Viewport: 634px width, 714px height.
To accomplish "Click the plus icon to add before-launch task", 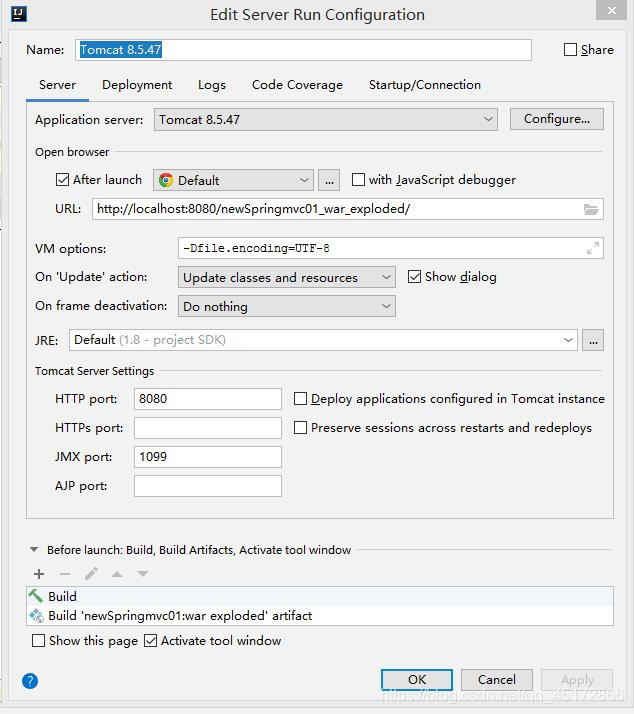I will pyautogui.click(x=39, y=574).
